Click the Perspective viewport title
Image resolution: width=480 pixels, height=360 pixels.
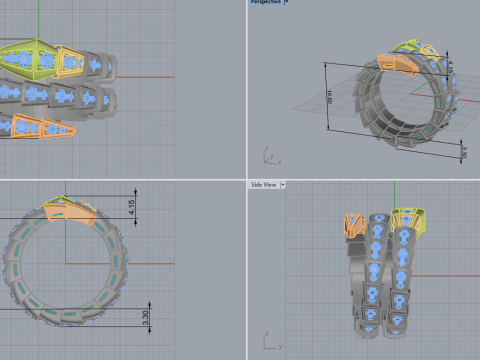click(x=265, y=2)
